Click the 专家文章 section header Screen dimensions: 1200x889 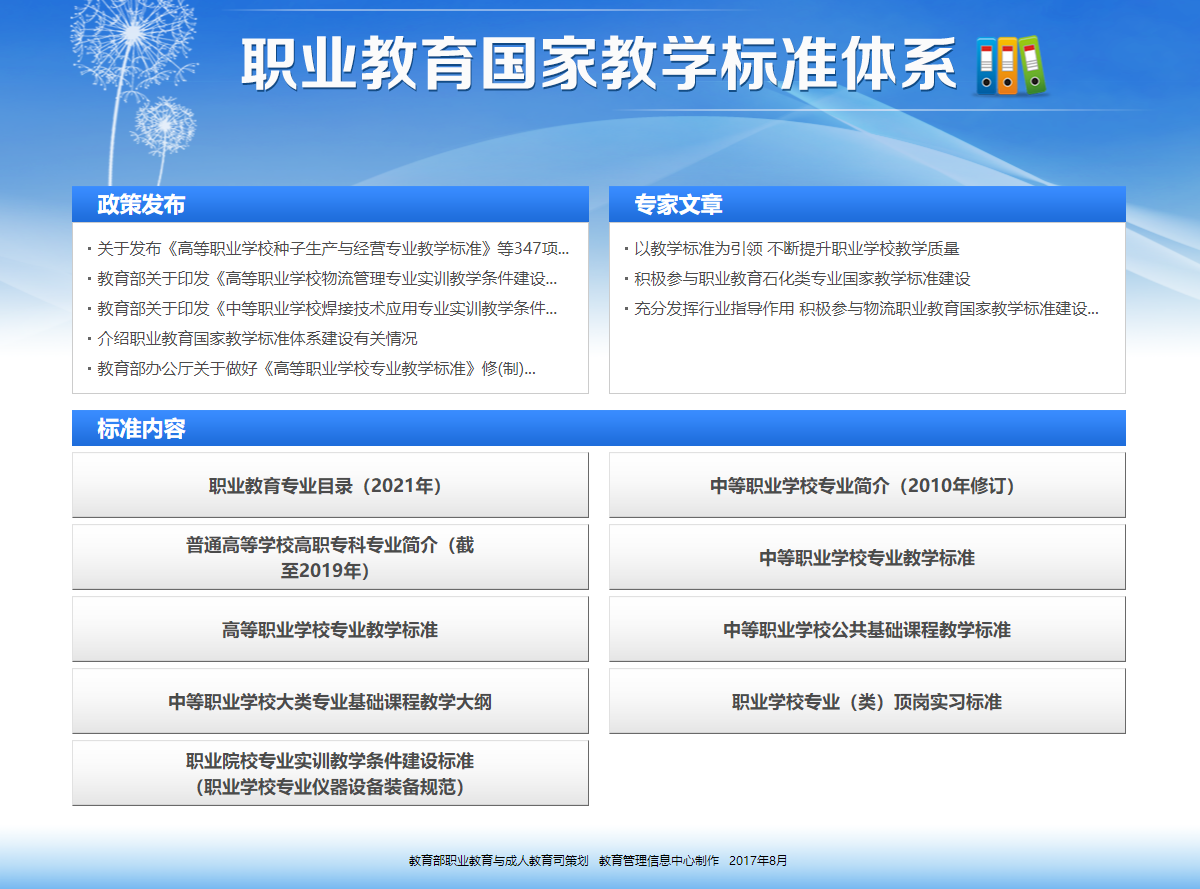pos(678,205)
